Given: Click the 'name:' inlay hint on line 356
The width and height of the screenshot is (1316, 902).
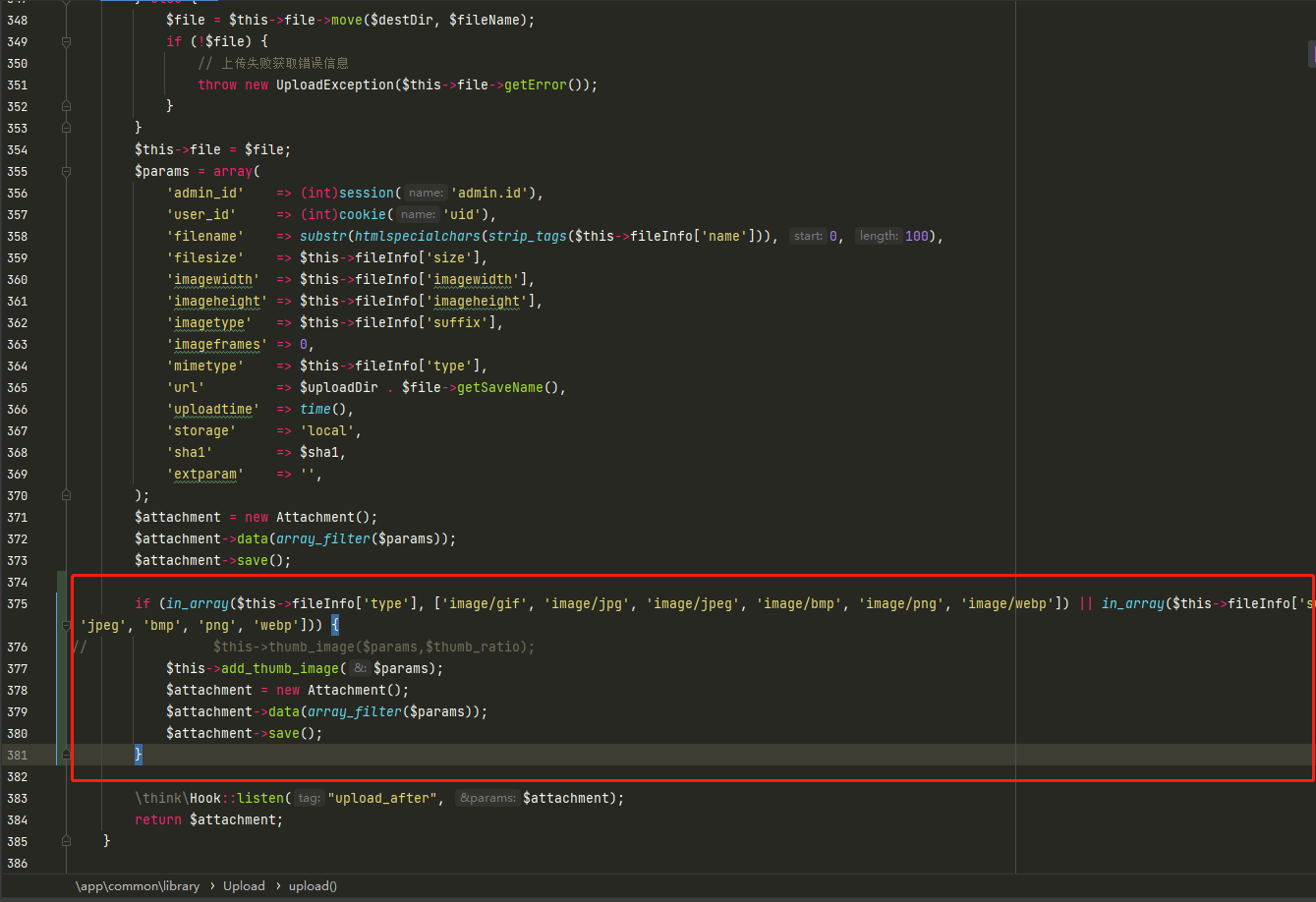Looking at the screenshot, I should tap(426, 193).
